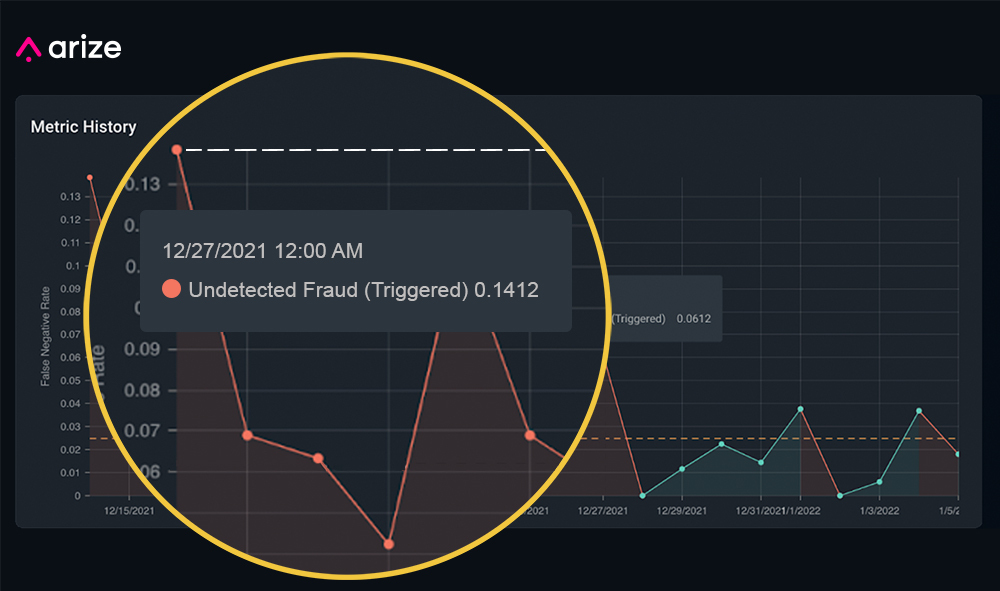
Task: Click the red Undetected Fraud legend dot
Action: pyautogui.click(x=171, y=290)
